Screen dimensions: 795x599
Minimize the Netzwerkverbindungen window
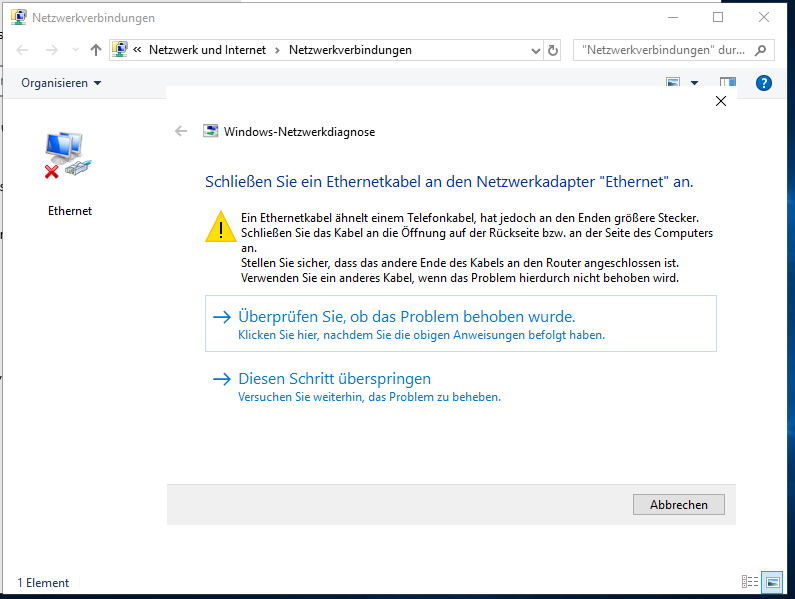[673, 17]
